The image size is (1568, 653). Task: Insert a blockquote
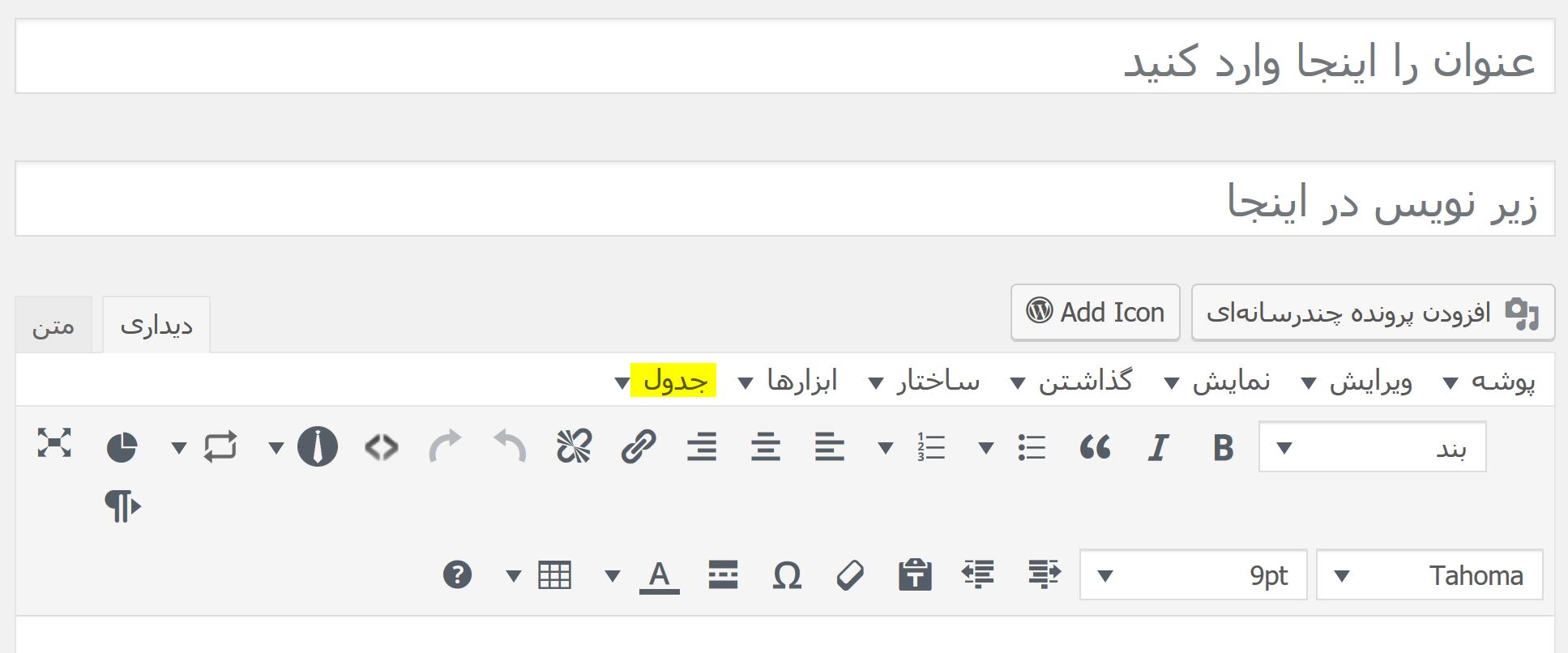pos(1095,447)
